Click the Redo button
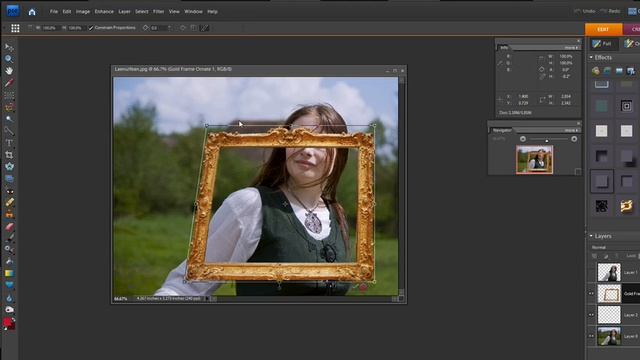The height and width of the screenshot is (360, 640). tap(610, 11)
